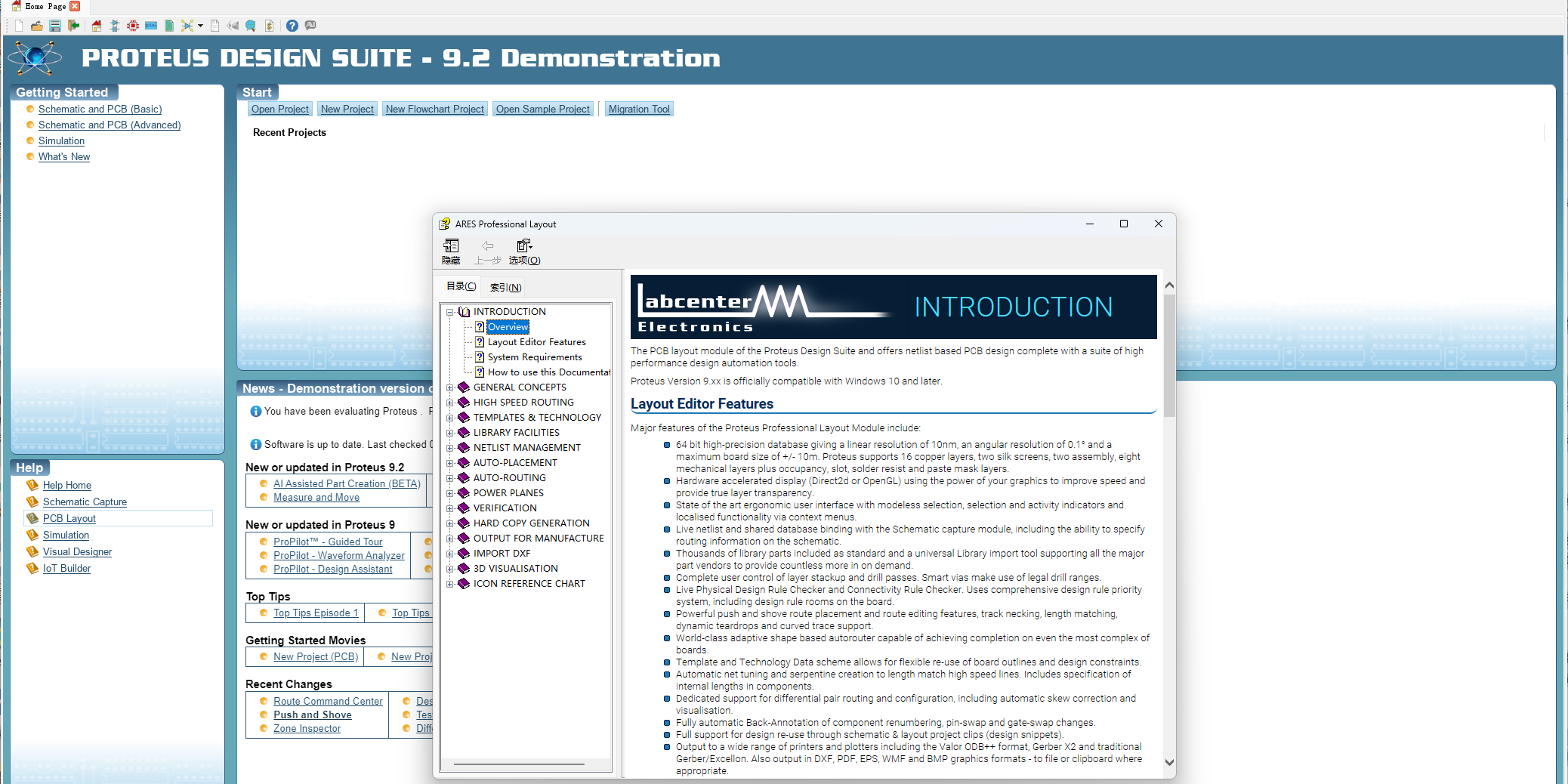This screenshot has width=1568, height=784.
Task: Close the Home Page tab
Action: pyautogui.click(x=75, y=6)
